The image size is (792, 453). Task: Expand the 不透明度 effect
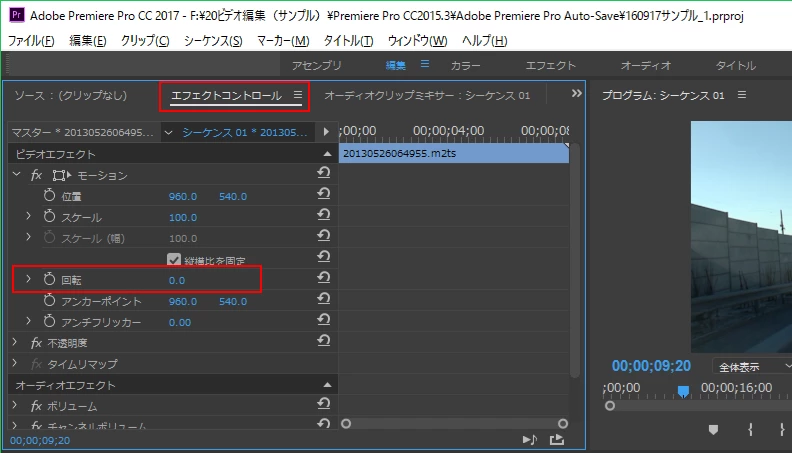(15, 342)
